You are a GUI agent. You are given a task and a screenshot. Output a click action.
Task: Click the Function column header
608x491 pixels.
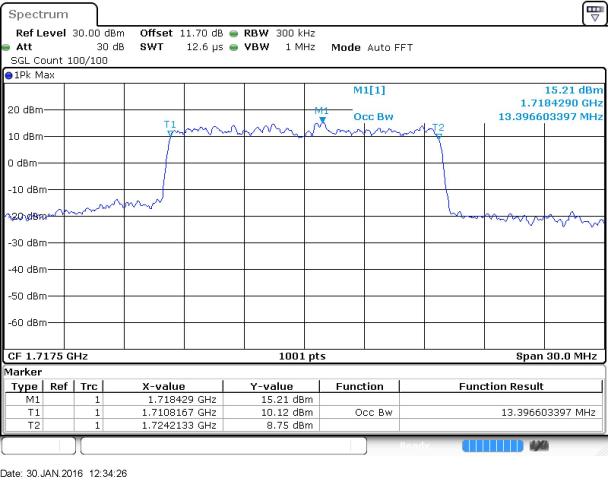(x=359, y=387)
